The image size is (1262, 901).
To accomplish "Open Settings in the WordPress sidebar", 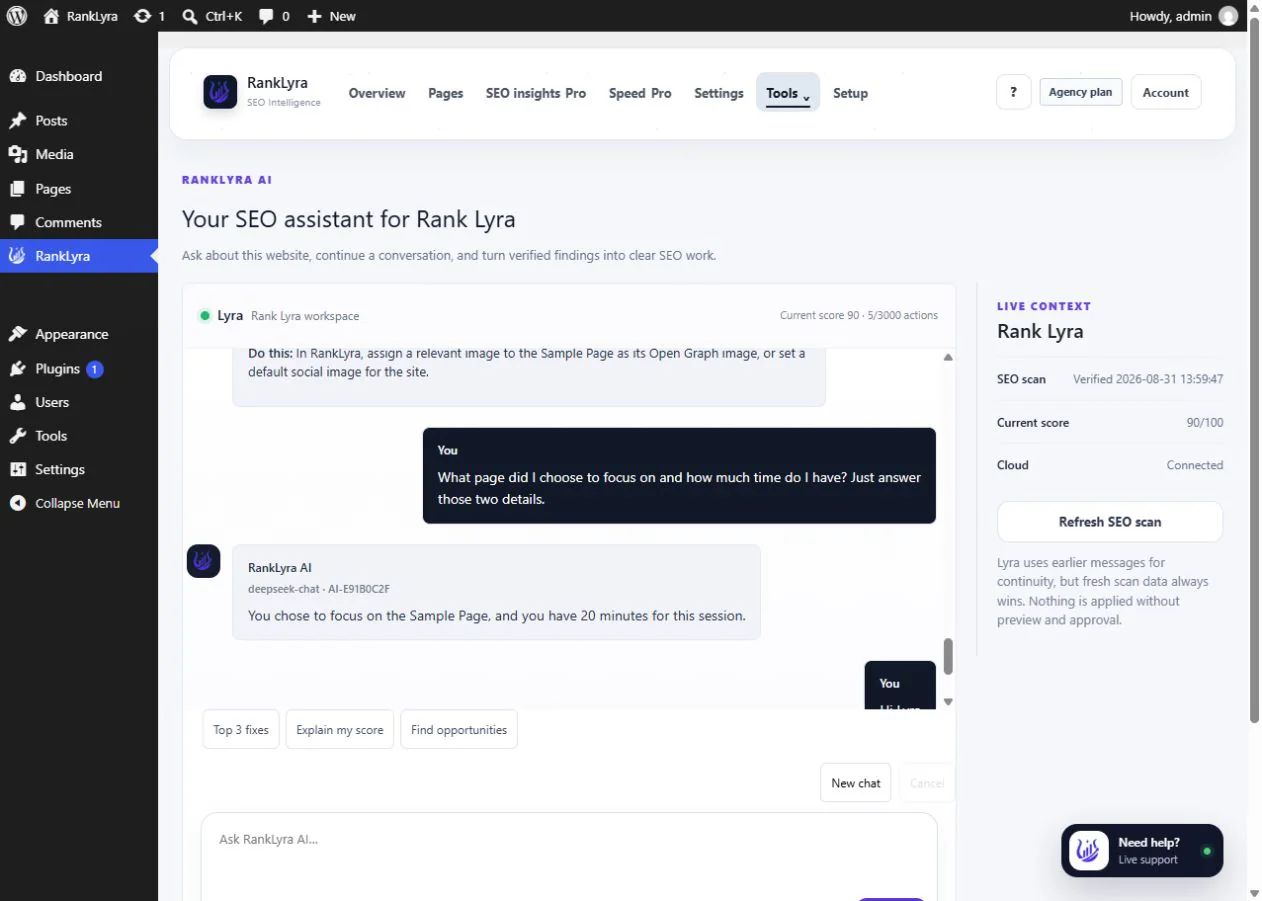I will pyautogui.click(x=79, y=469).
